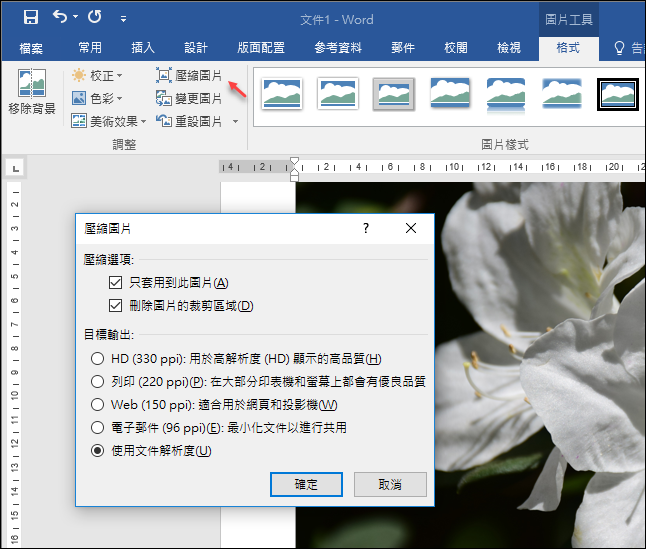Toggle 只套用到此圖片 checkbox
646x549 pixels.
coord(115,283)
